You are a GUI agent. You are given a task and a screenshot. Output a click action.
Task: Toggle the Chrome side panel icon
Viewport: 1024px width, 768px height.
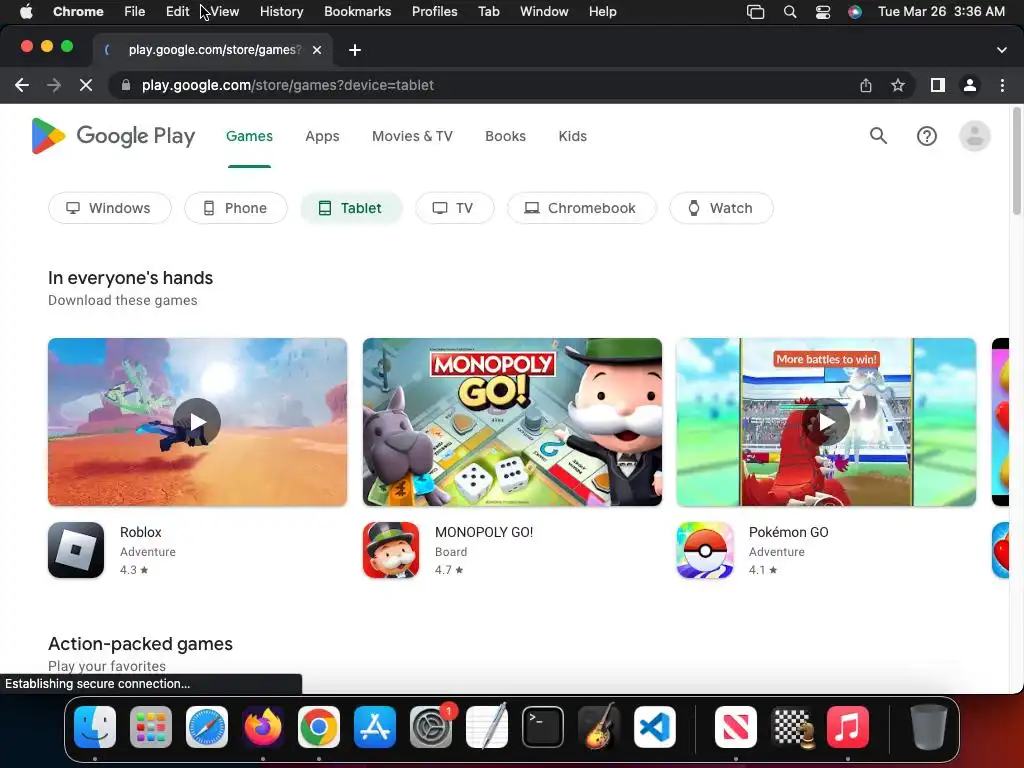click(938, 85)
